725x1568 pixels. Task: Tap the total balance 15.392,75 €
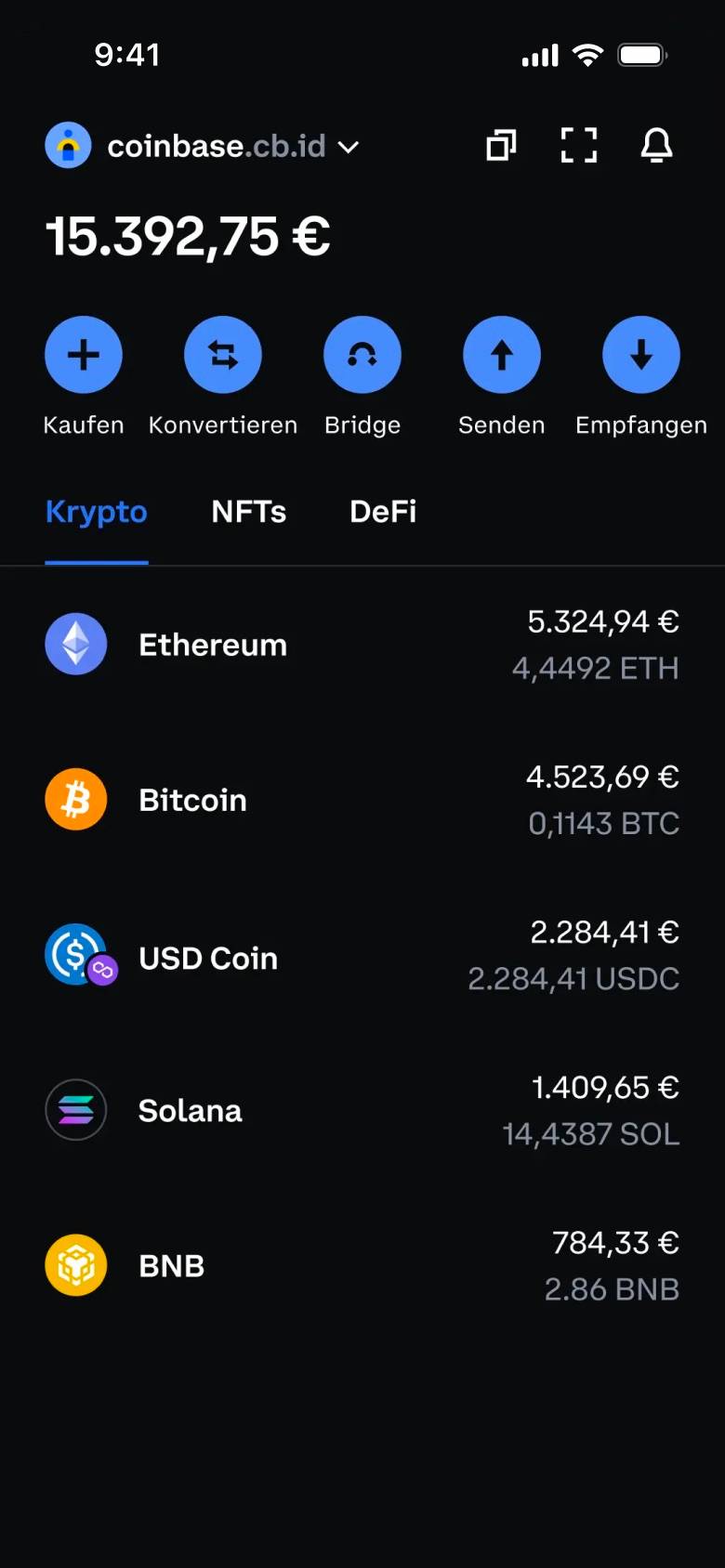188,236
